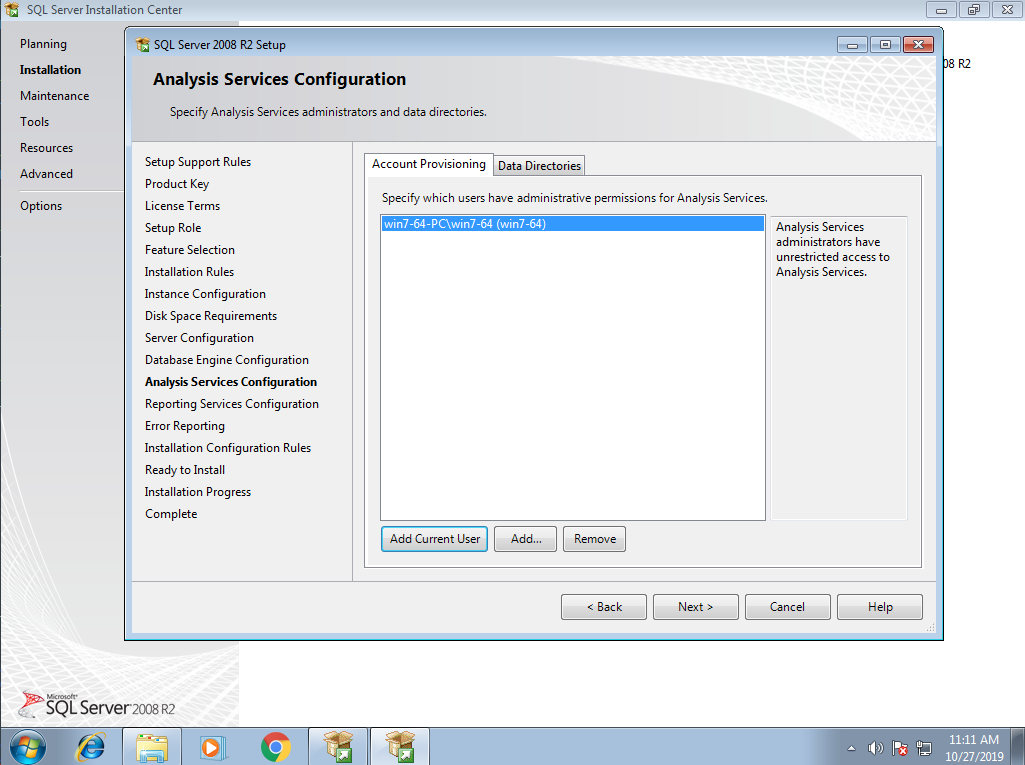Minimize the SQL Server 2008 R2 Setup dialog

point(852,44)
